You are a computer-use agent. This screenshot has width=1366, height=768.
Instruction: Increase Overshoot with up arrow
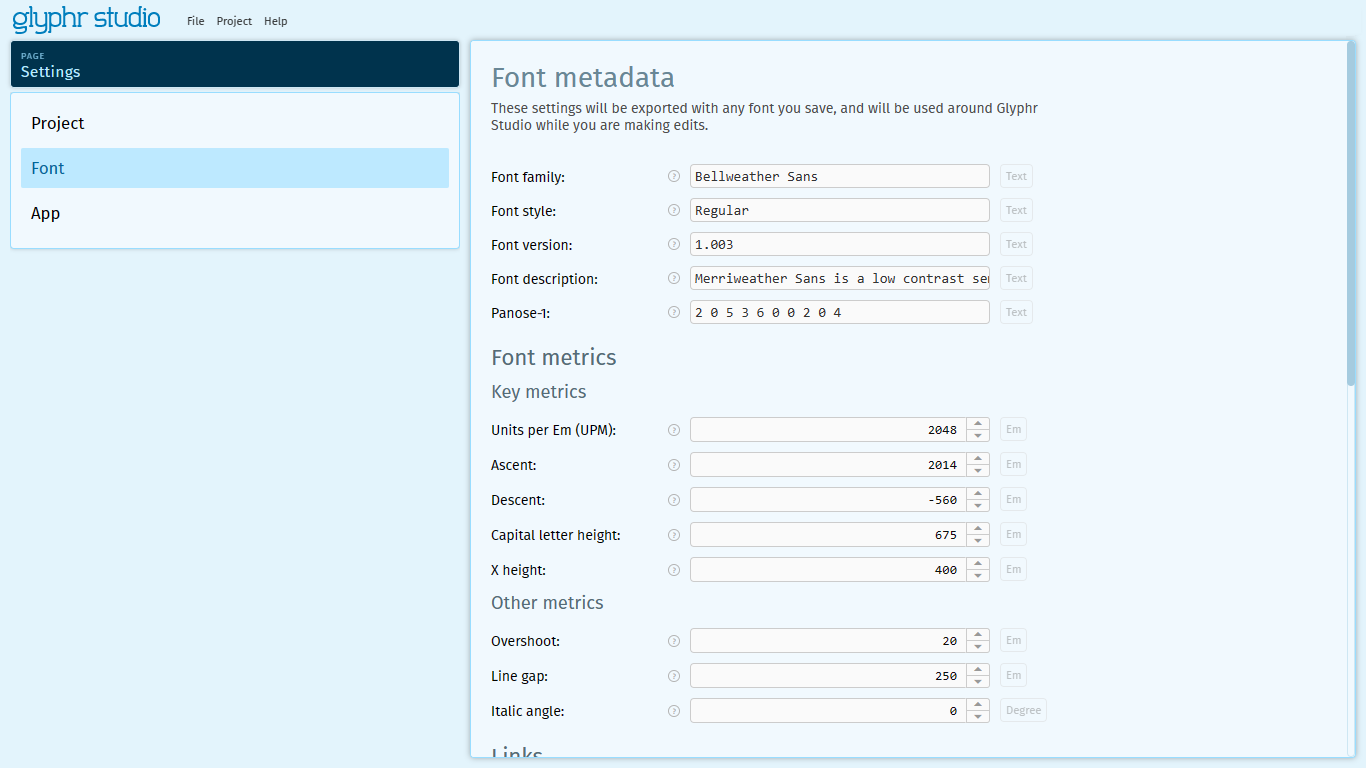pos(978,635)
